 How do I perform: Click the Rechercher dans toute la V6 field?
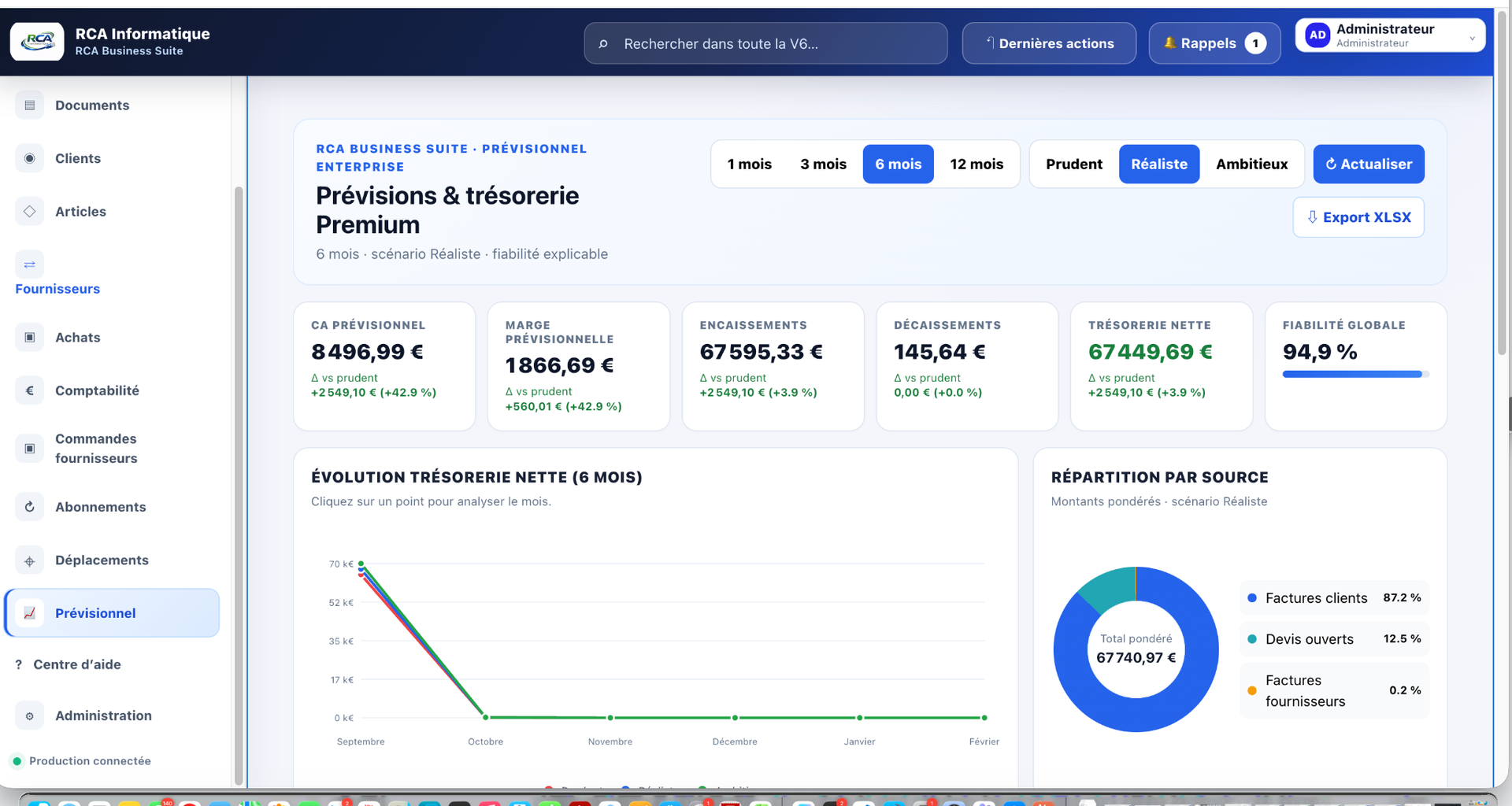pos(765,43)
